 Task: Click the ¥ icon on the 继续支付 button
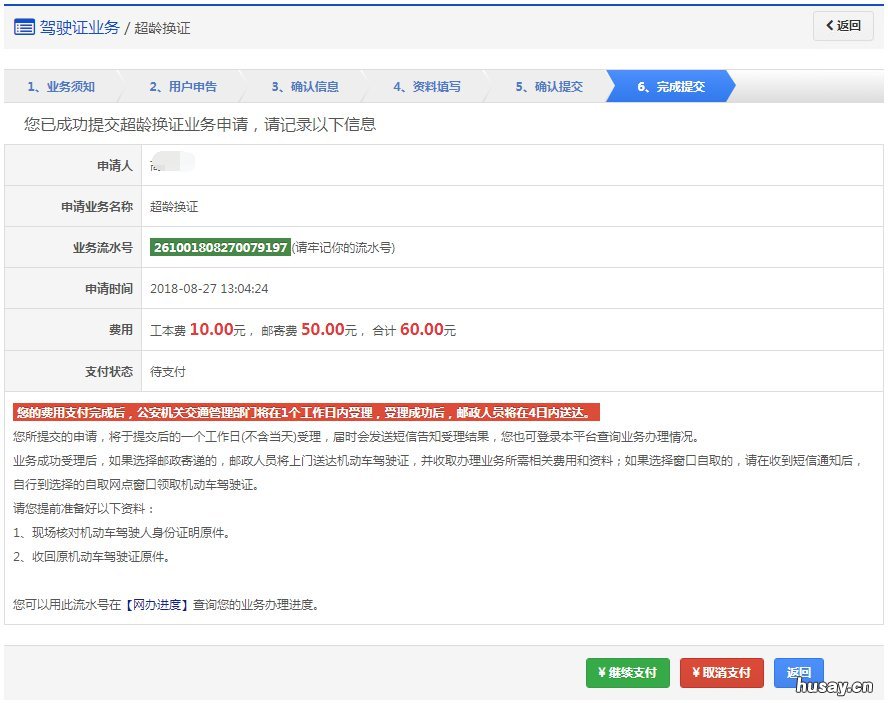coord(601,672)
